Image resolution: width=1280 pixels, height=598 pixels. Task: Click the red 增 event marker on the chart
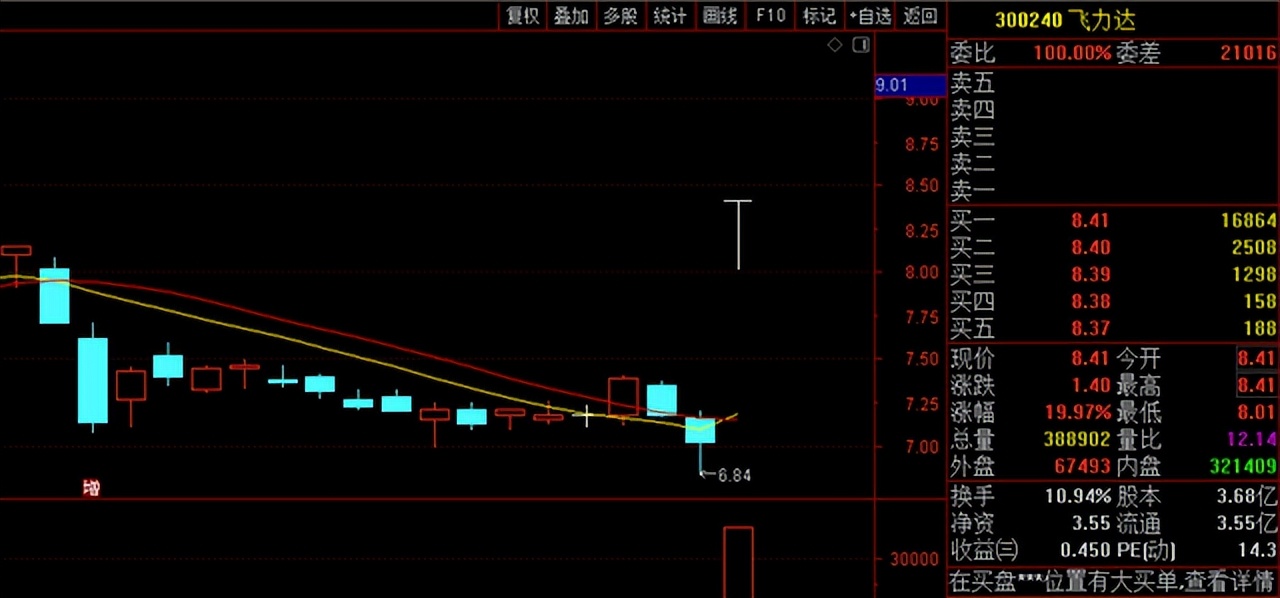[91, 488]
